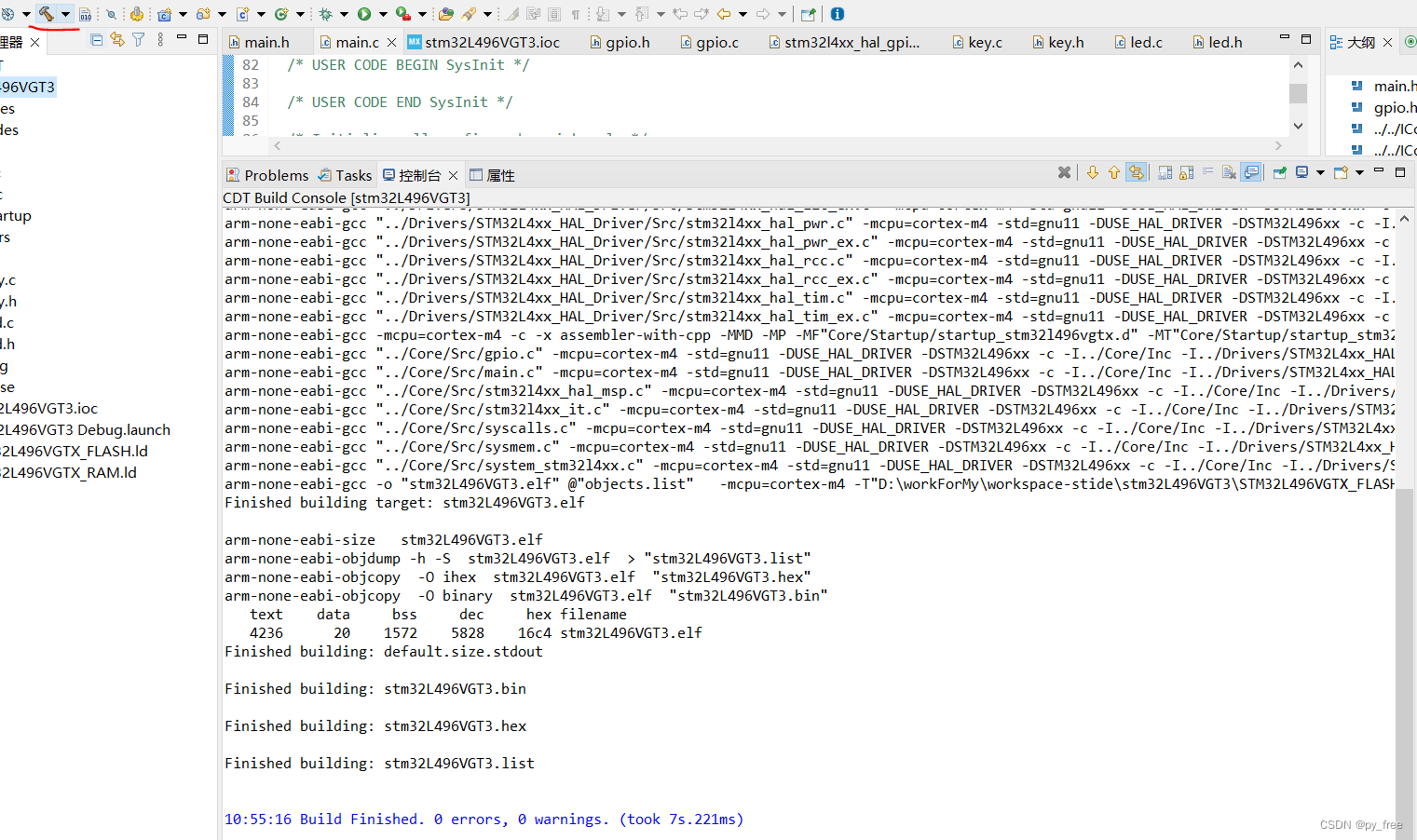The width and height of the screenshot is (1417, 840).
Task: Click the blue information icon
Action: tap(838, 14)
